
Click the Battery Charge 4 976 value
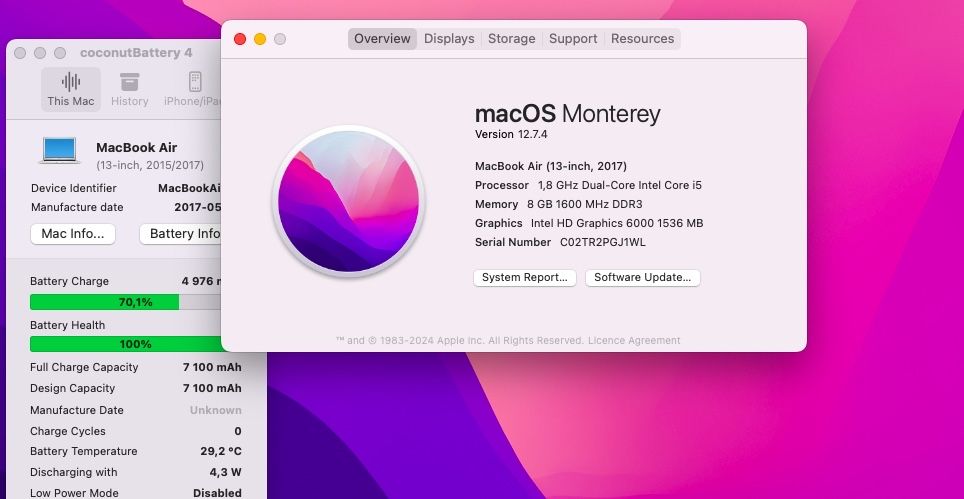(202, 281)
